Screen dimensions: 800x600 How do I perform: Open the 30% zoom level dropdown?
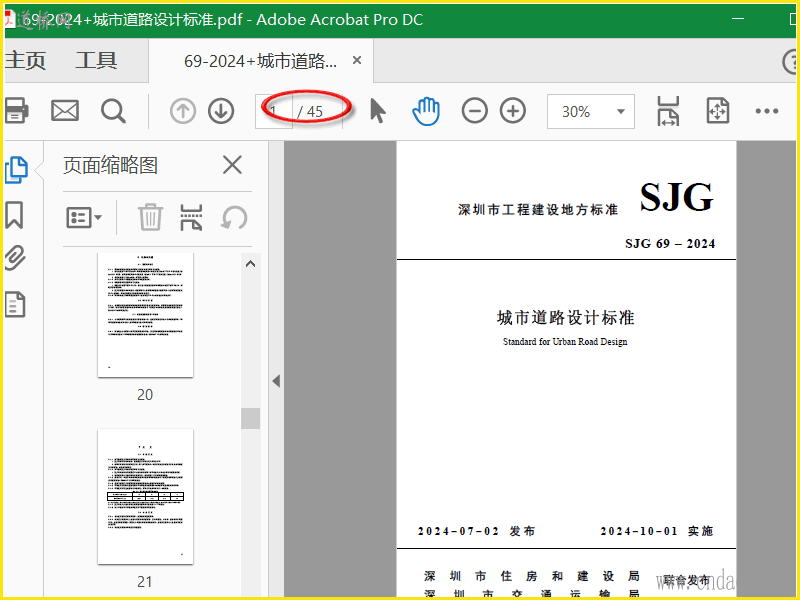(591, 111)
